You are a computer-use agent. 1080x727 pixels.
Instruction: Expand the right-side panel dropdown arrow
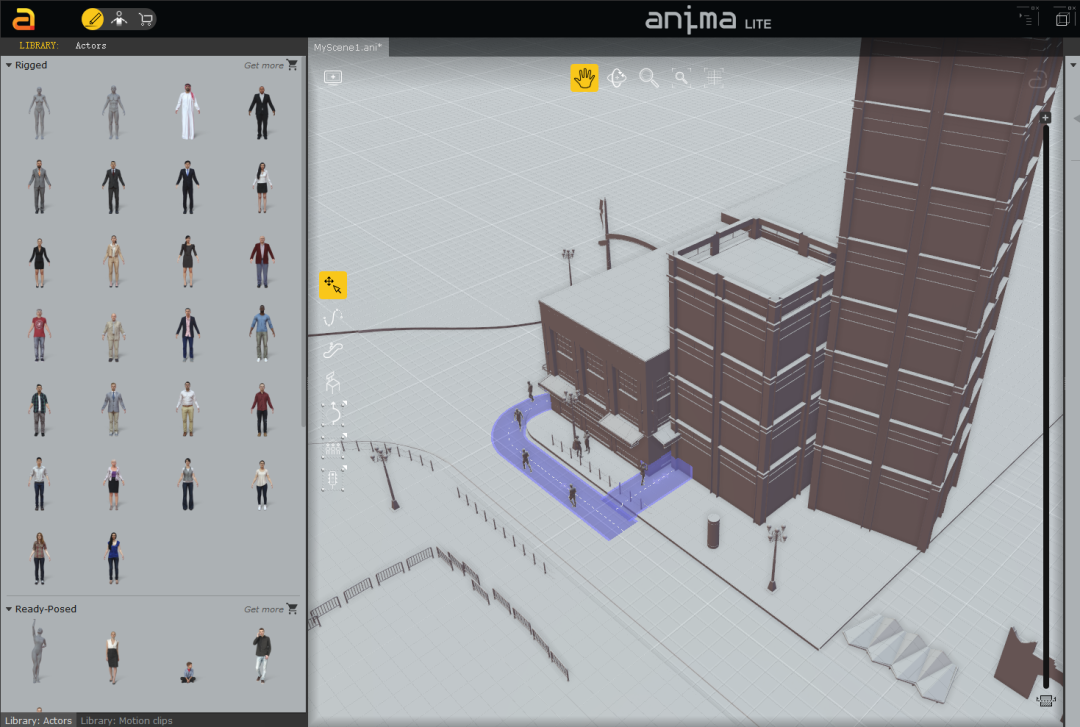point(1073,65)
